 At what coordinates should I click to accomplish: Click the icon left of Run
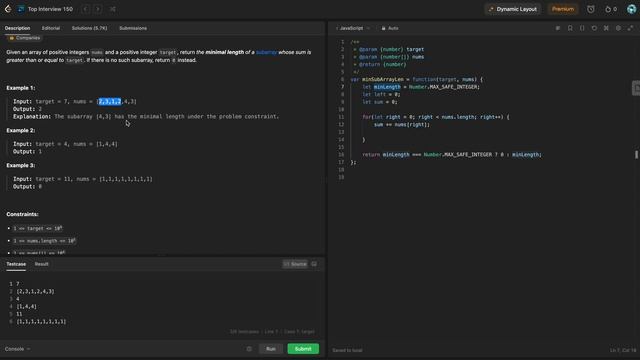(249, 349)
